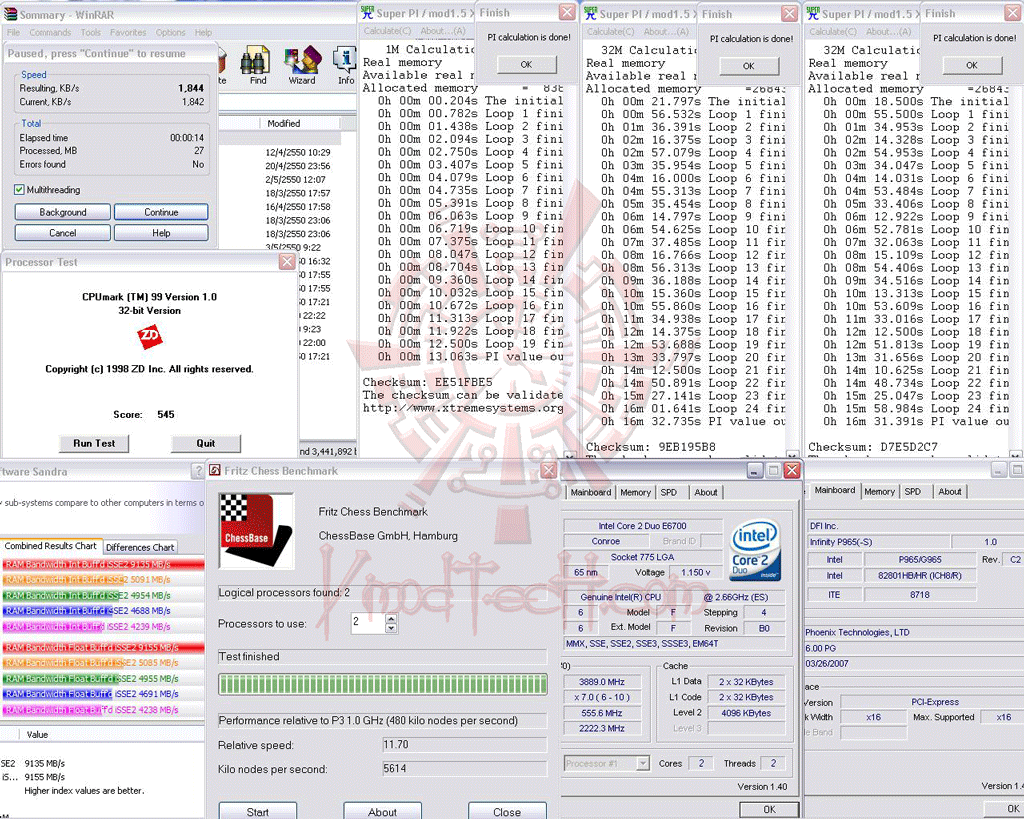Open Mainboard tab in first CPU-Z window
Viewport: 1024px width, 819px height.
(590, 492)
